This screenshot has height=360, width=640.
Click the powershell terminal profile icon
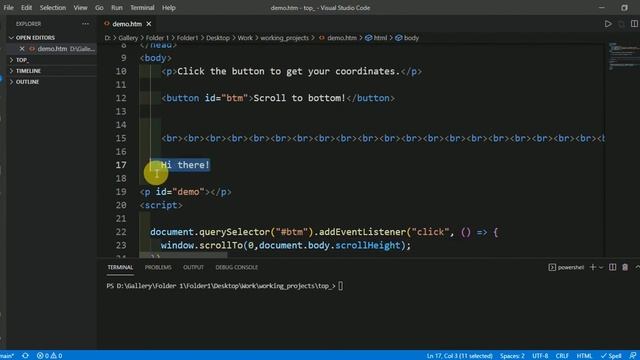(552, 267)
